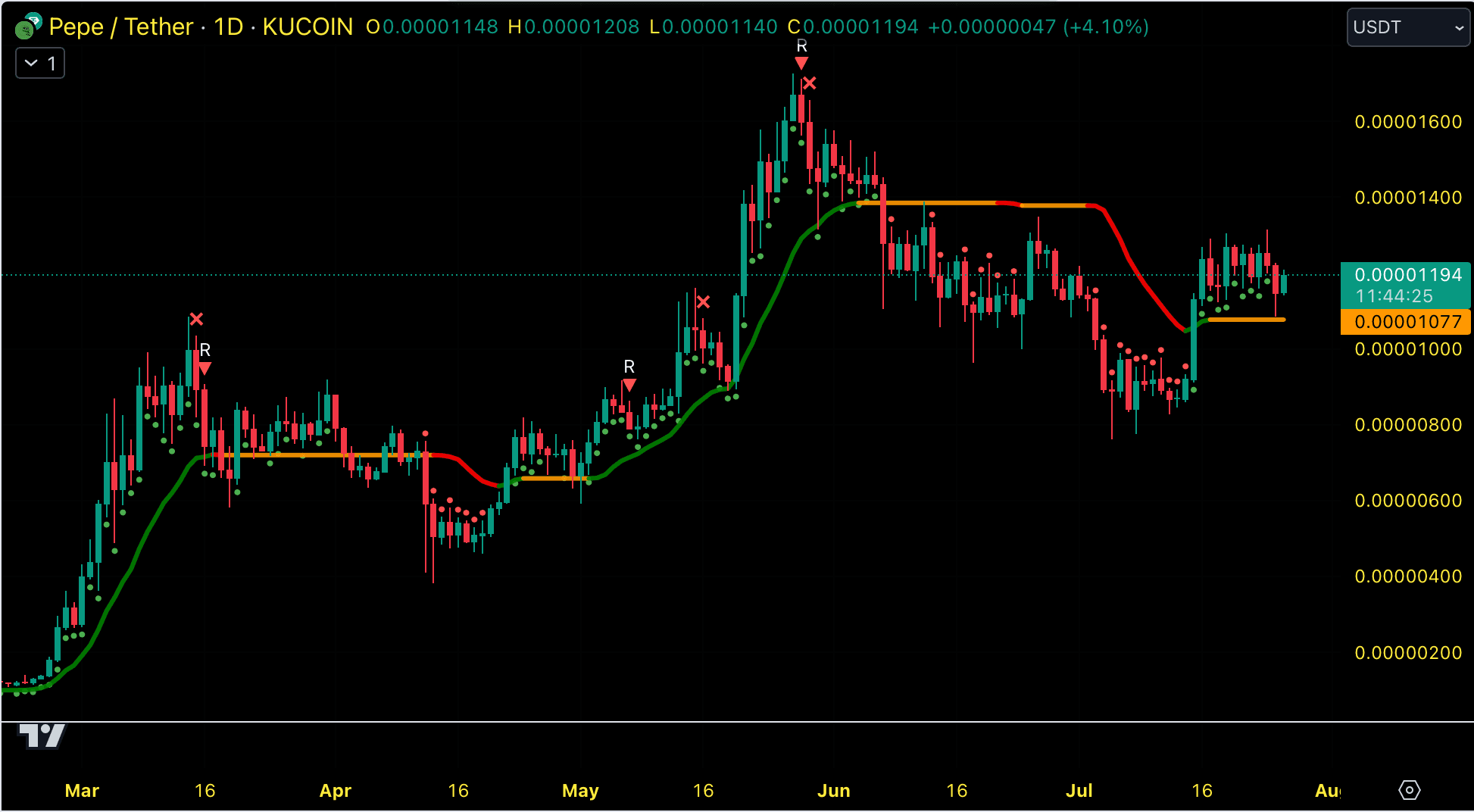Viewport: 1474px width, 812px height.
Task: Click the open value O0.00001148
Action: click(432, 27)
